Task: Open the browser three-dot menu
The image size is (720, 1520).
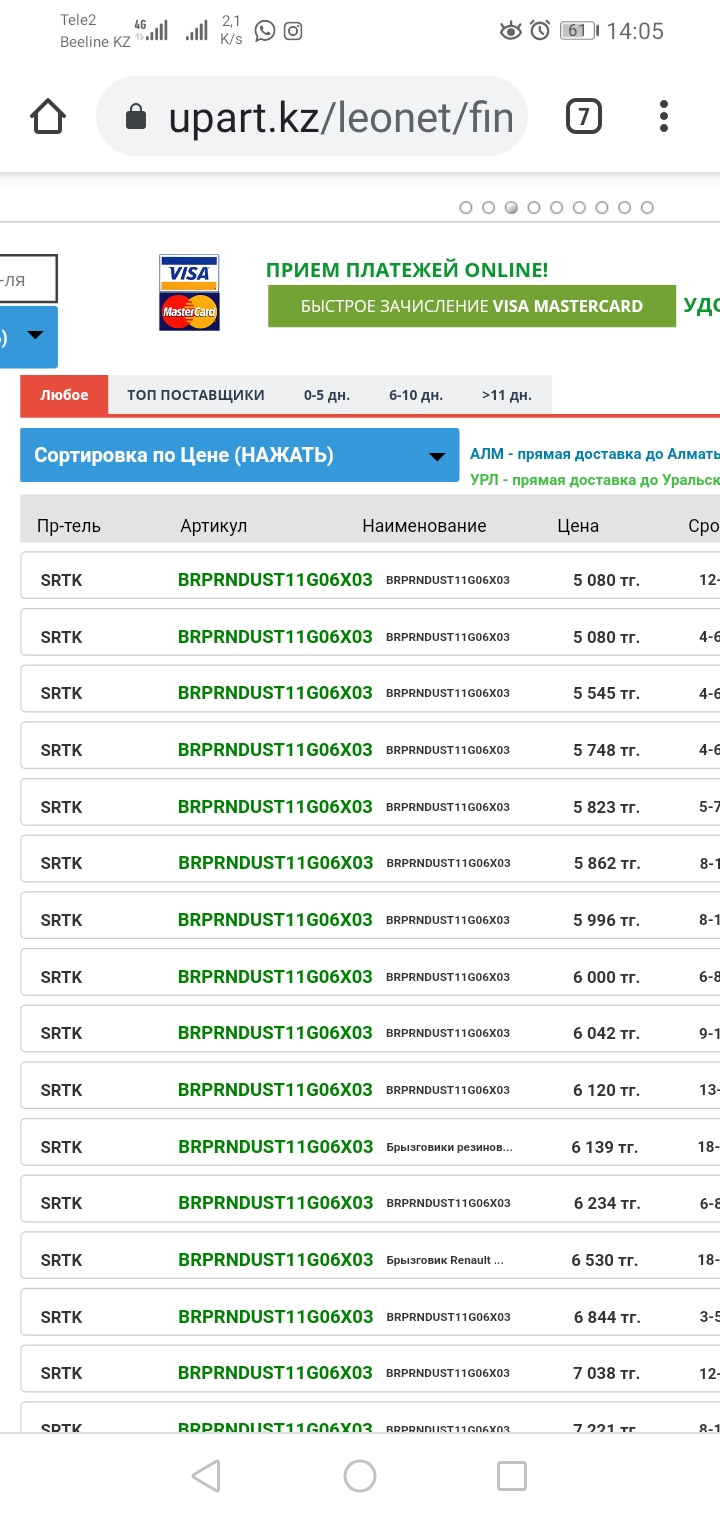Action: click(664, 117)
